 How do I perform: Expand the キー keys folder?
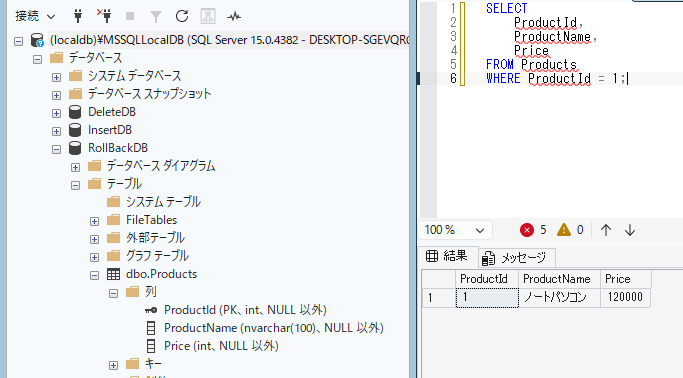pos(113,365)
